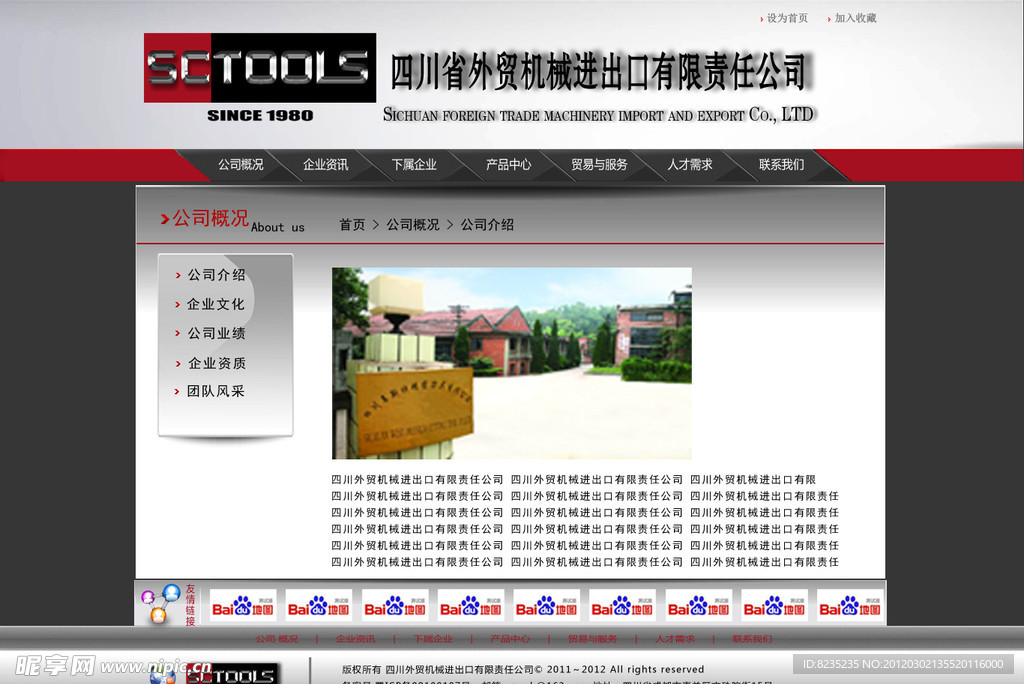The width and height of the screenshot is (1024, 684).
Task: Open 产品中心 from the navigation bar
Action: (508, 164)
